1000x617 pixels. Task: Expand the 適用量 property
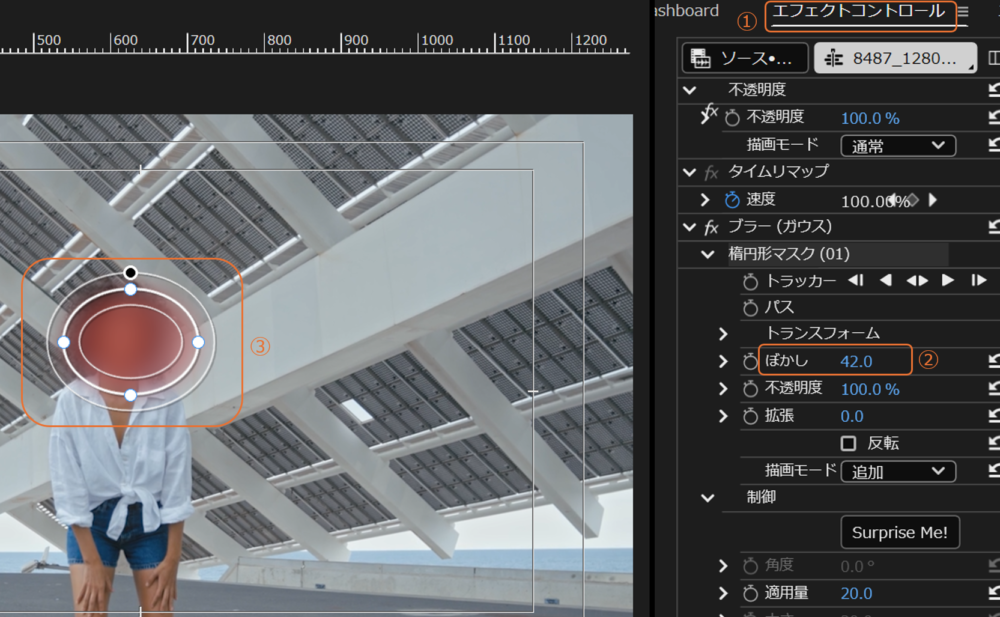click(723, 593)
